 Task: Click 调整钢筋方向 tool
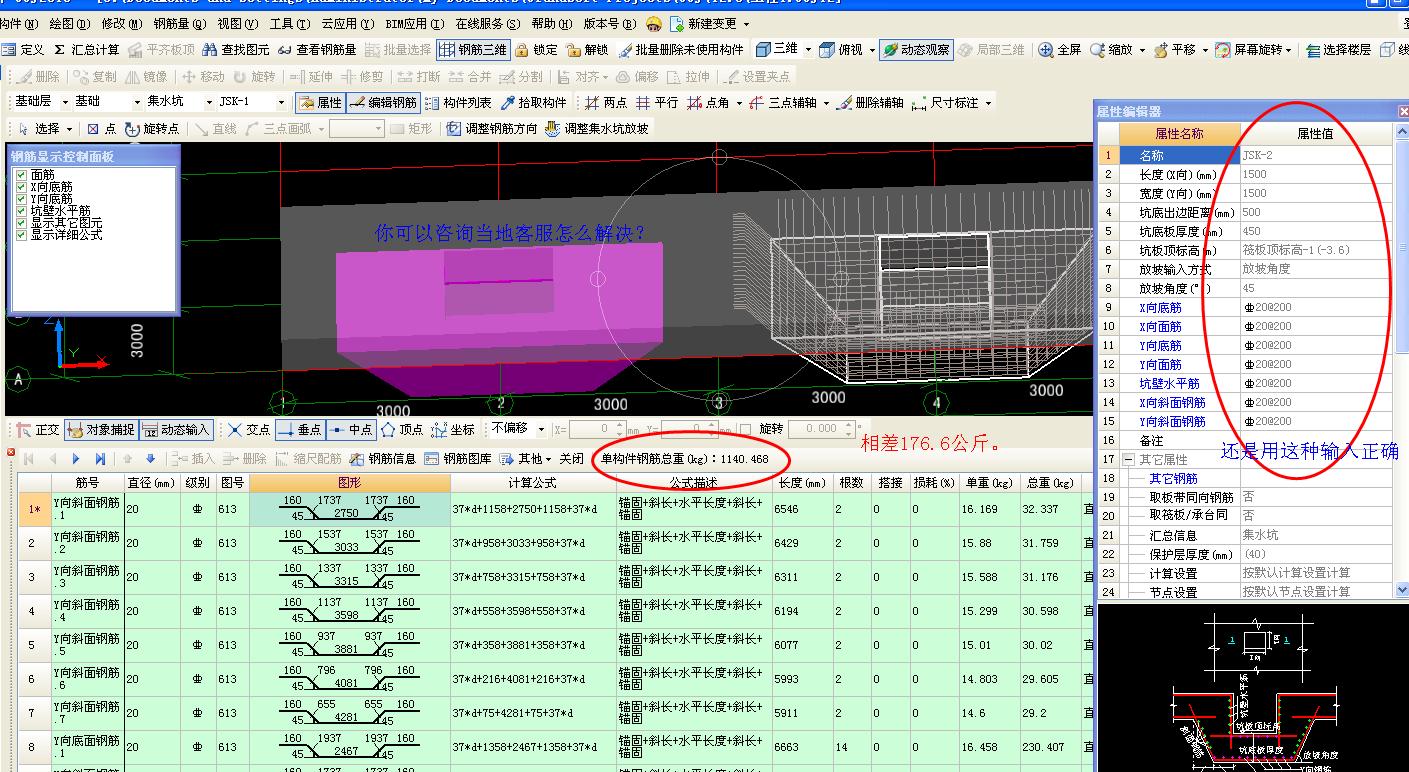click(x=492, y=128)
